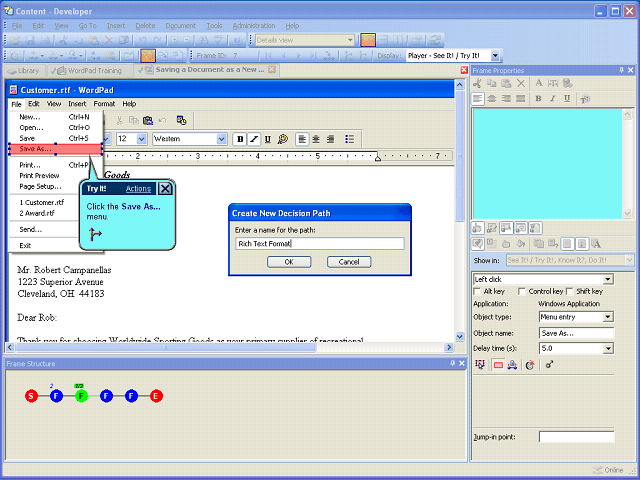Screen dimensions: 640x480
Task: Open the Developer Document menu
Action: [180, 26]
